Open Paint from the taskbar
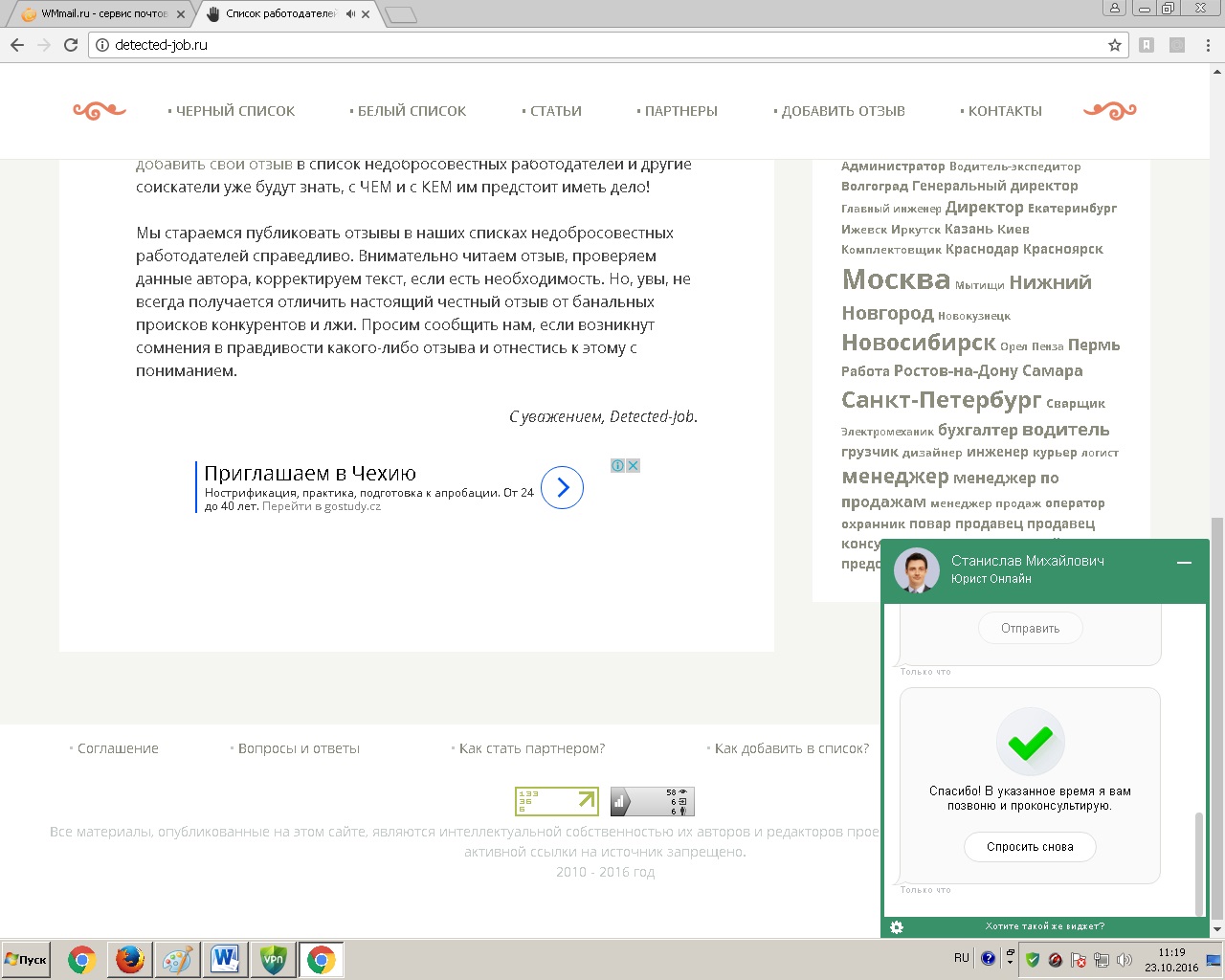Image resolution: width=1225 pixels, height=980 pixels. 177,959
